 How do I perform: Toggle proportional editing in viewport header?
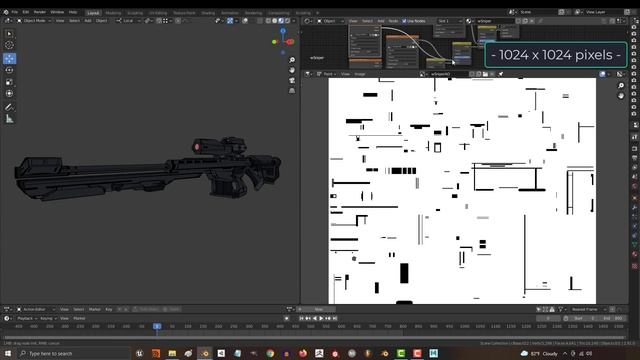tap(178, 20)
